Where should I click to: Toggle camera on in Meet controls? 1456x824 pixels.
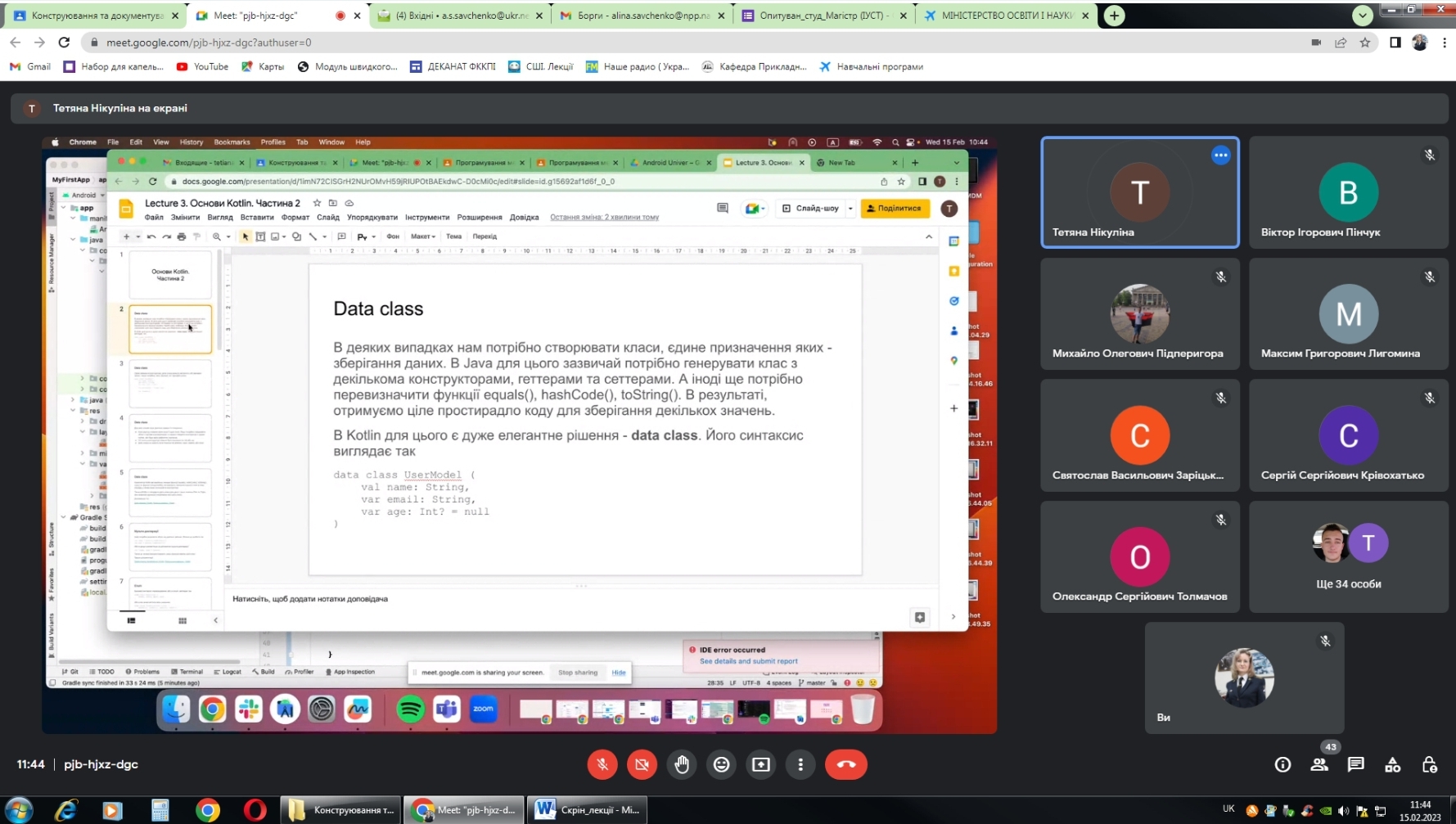click(642, 764)
